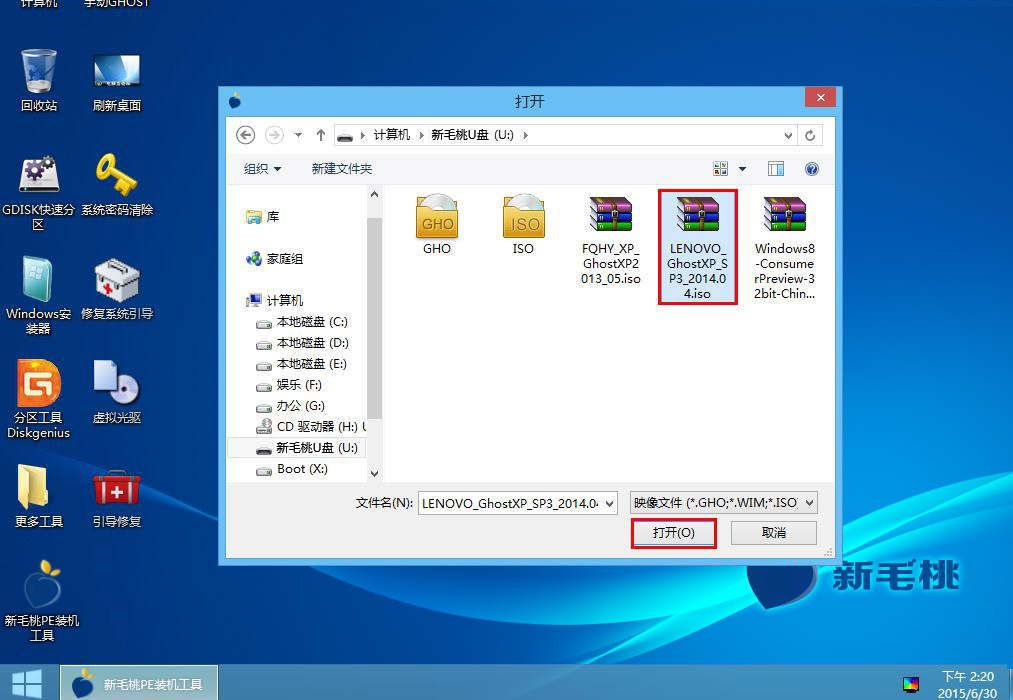Select FQHY_XP_GhostXP2013_05.iso file
1013x700 pixels.
pyautogui.click(x=611, y=240)
